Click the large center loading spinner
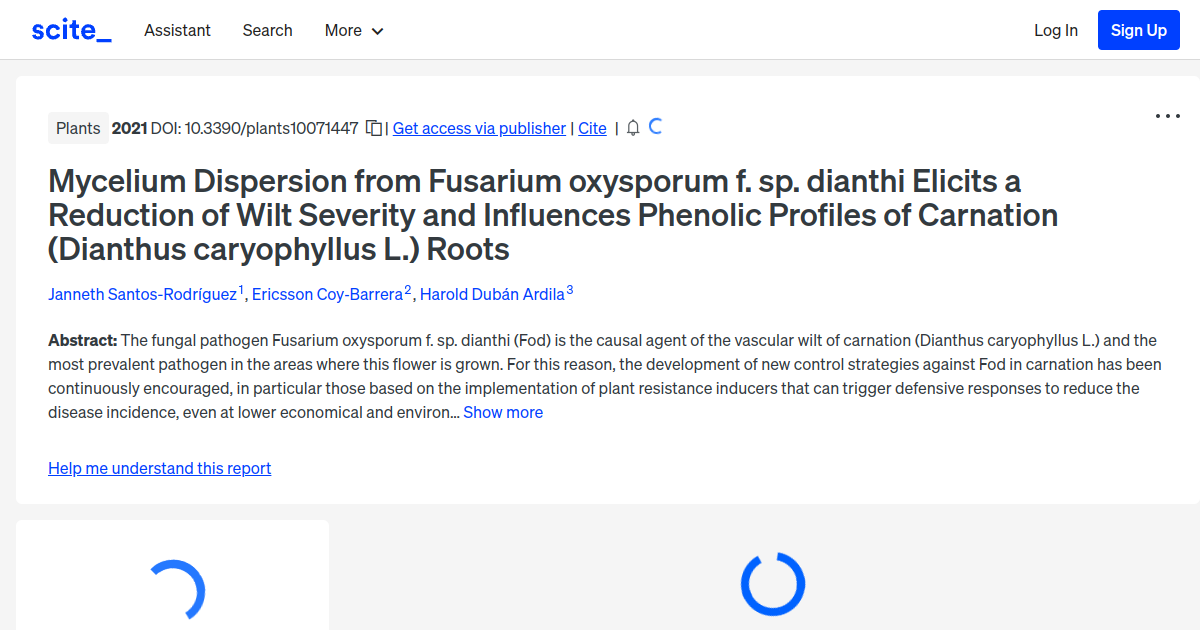Viewport: 1200px width, 630px height. [x=772, y=584]
